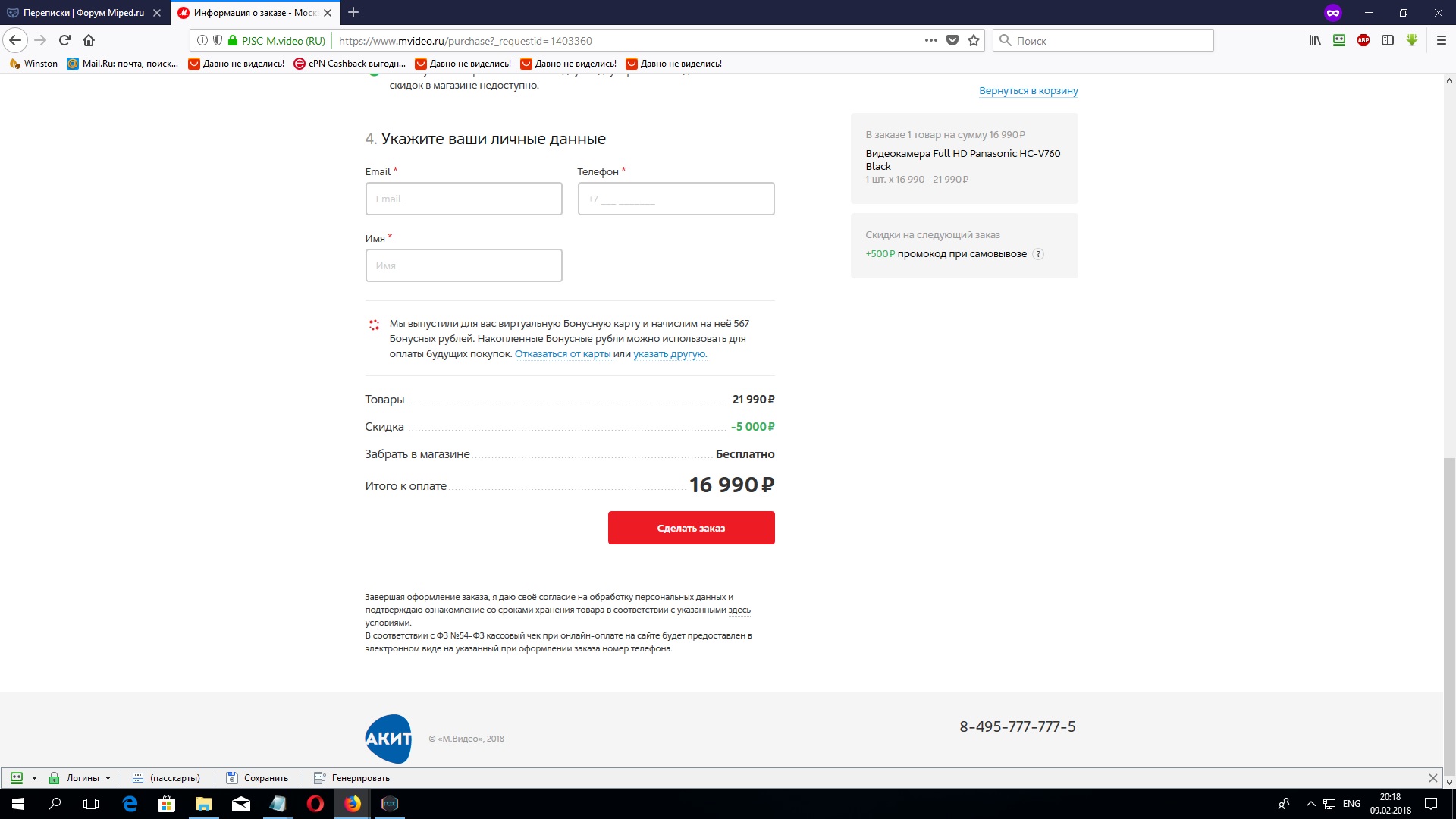Switch to Переписки Форум Miped.ru tab

pos(83,13)
